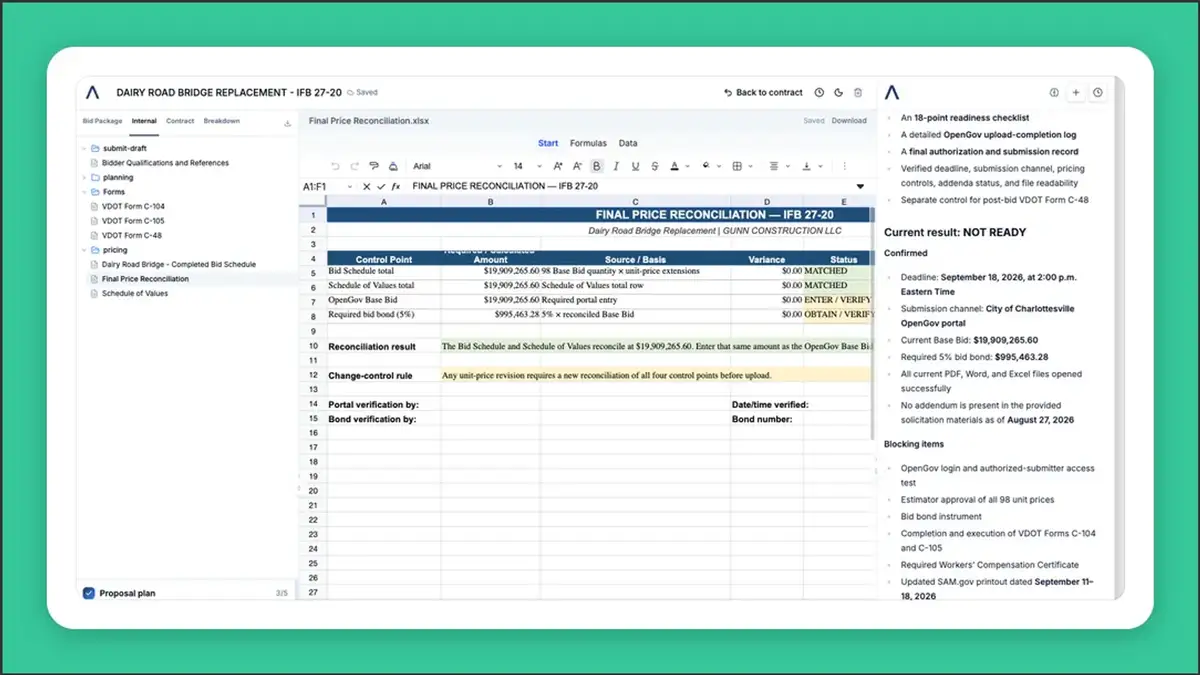Switch to the Formulas ribbon tab
This screenshot has height=675, width=1200.
point(588,143)
